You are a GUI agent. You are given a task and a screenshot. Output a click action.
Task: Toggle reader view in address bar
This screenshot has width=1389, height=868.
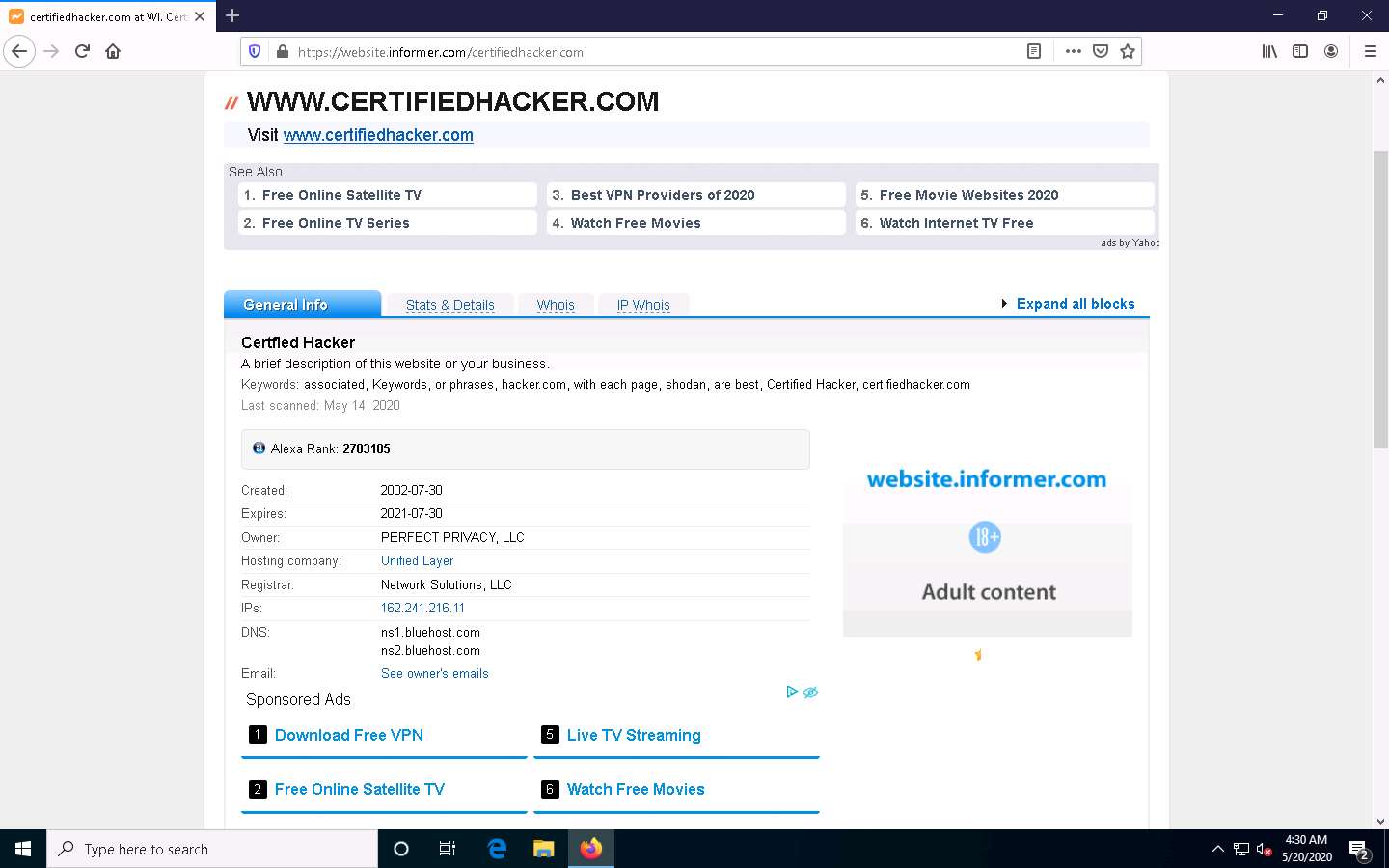1034,52
